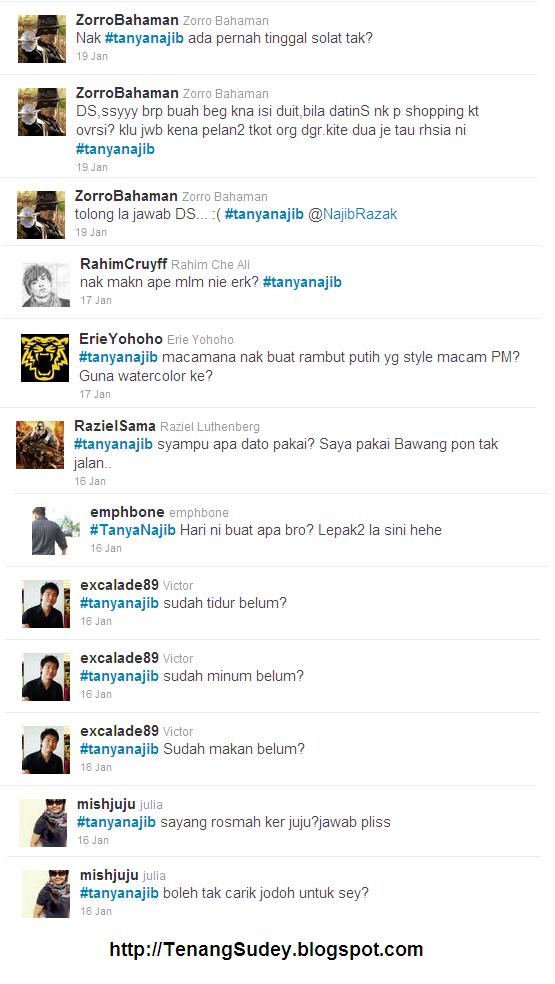Click the emphbone username
The width and height of the screenshot is (555, 984).
127,512
